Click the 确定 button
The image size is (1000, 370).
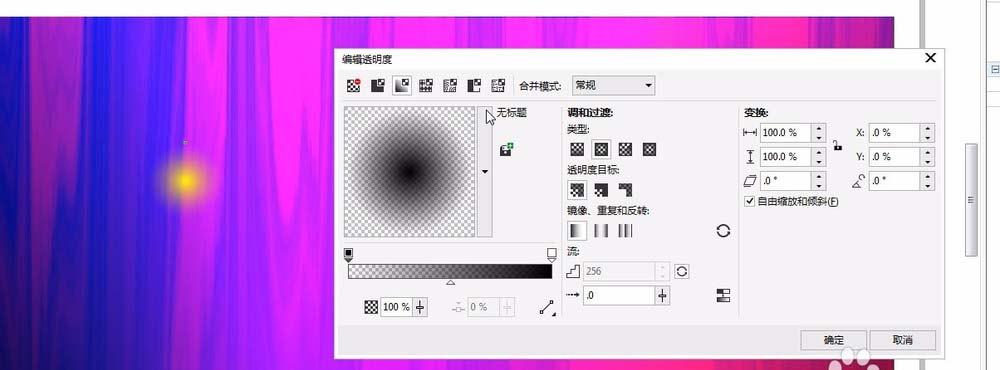[x=834, y=340]
